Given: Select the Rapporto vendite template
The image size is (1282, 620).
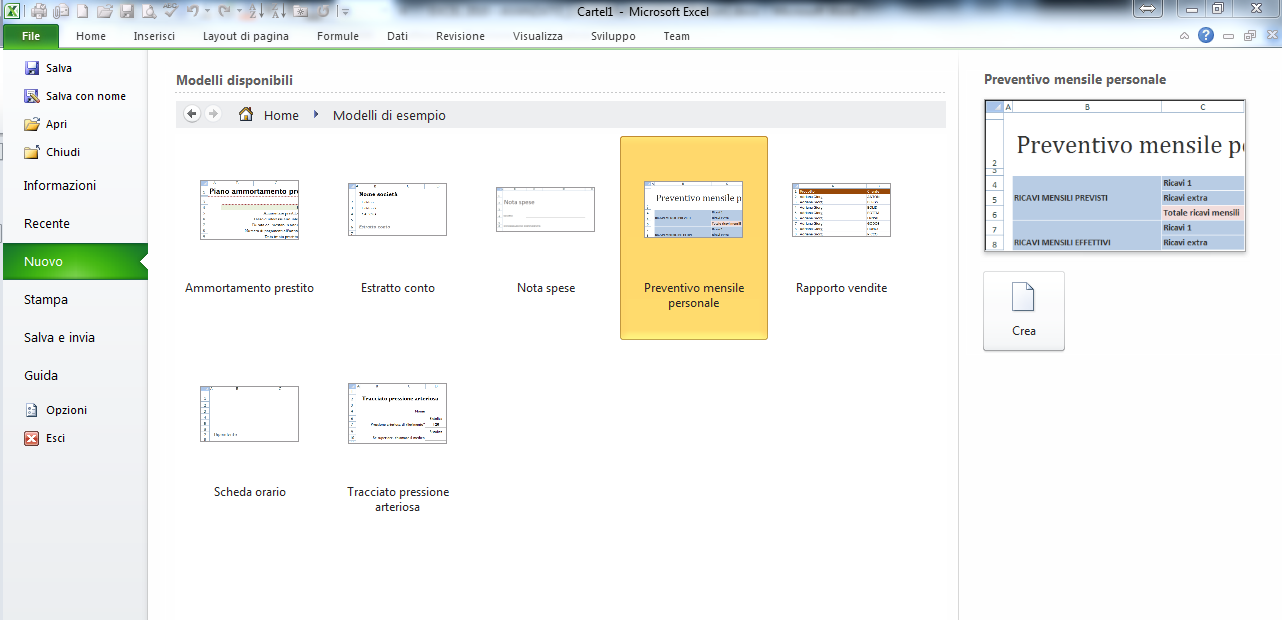Looking at the screenshot, I should 841,238.
